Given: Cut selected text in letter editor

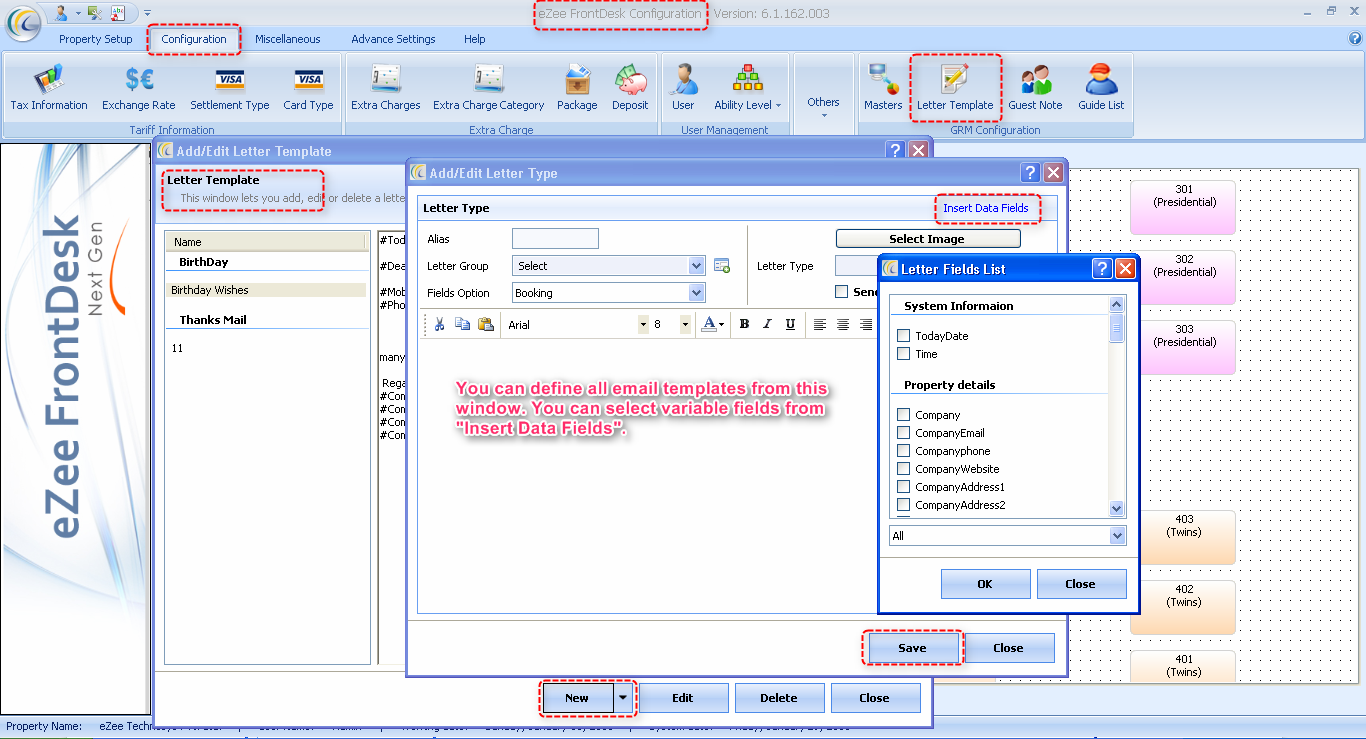Looking at the screenshot, I should click(439, 324).
